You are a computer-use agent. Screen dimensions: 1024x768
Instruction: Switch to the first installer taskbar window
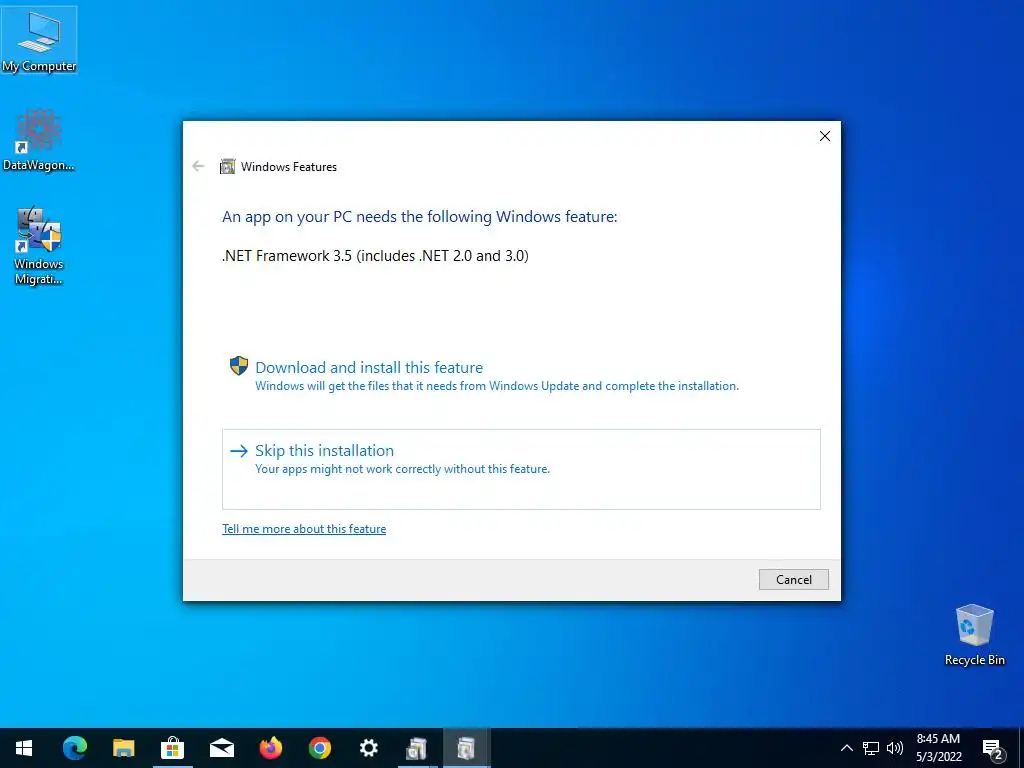(417, 748)
